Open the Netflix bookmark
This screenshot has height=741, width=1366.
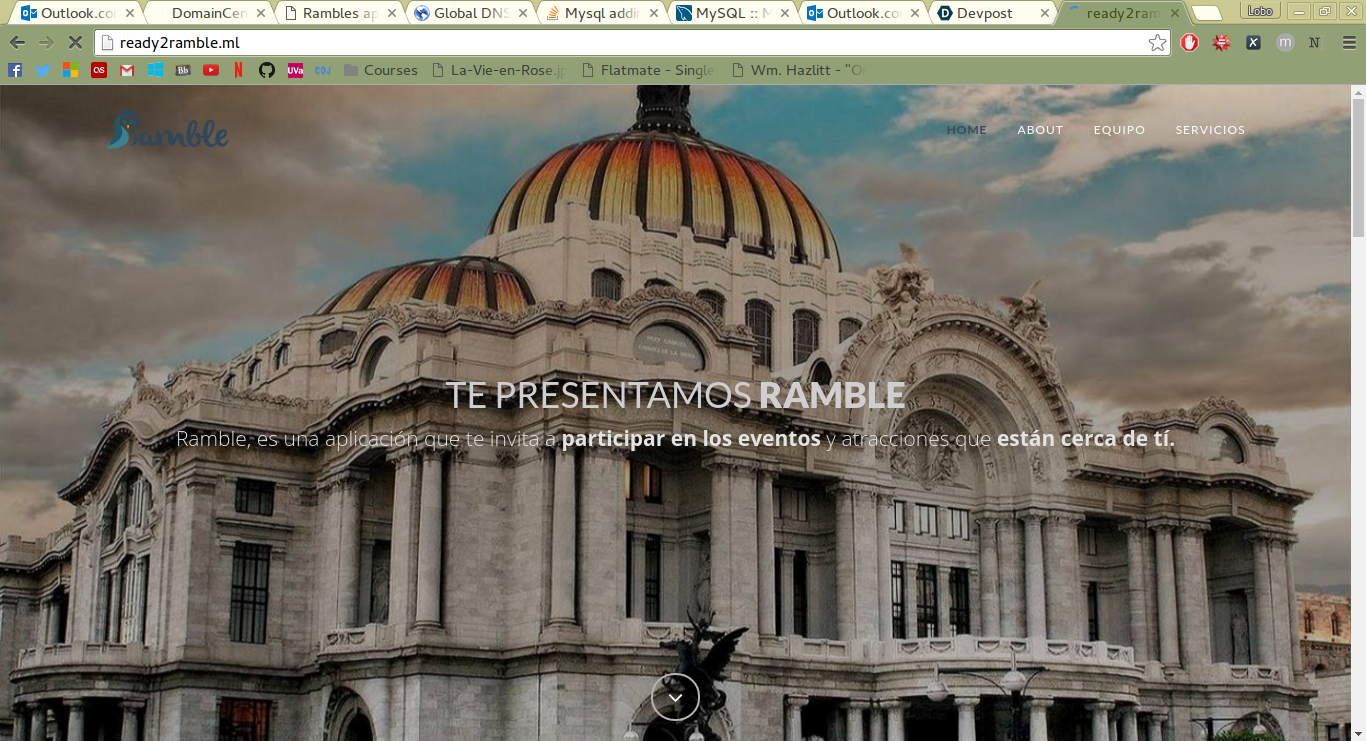tap(238, 70)
